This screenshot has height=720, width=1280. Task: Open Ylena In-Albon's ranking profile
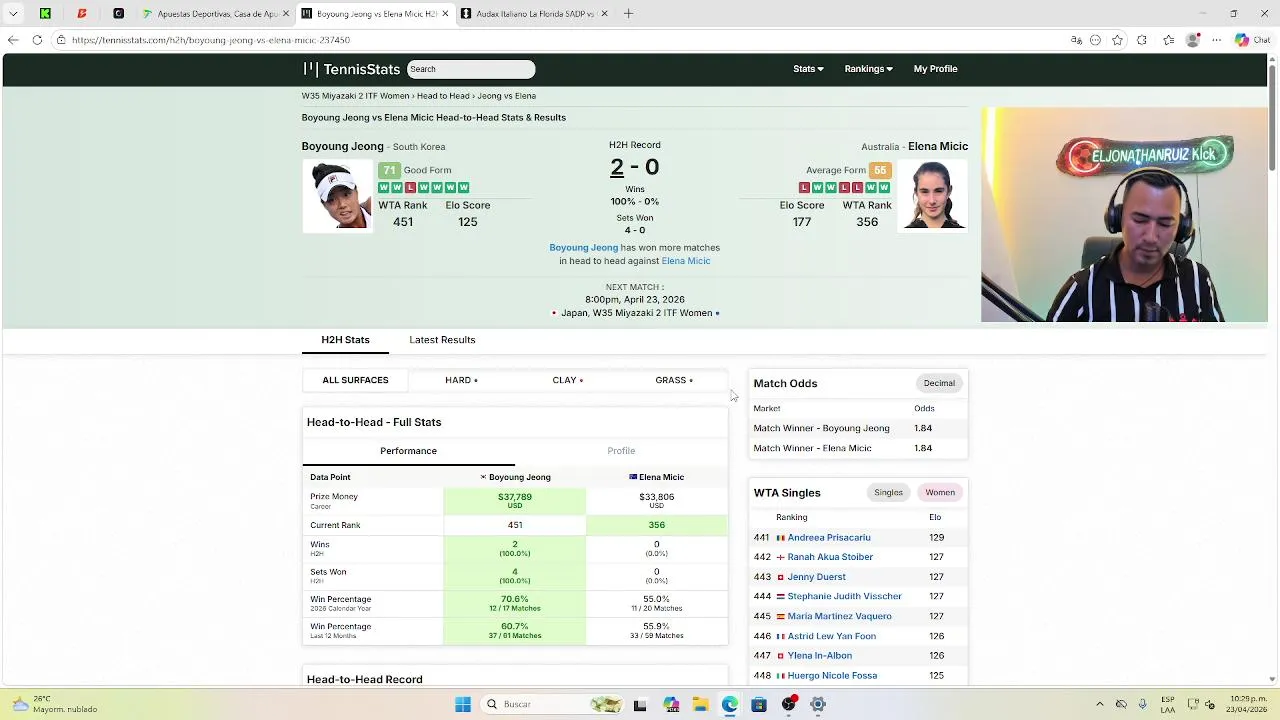[819, 656]
